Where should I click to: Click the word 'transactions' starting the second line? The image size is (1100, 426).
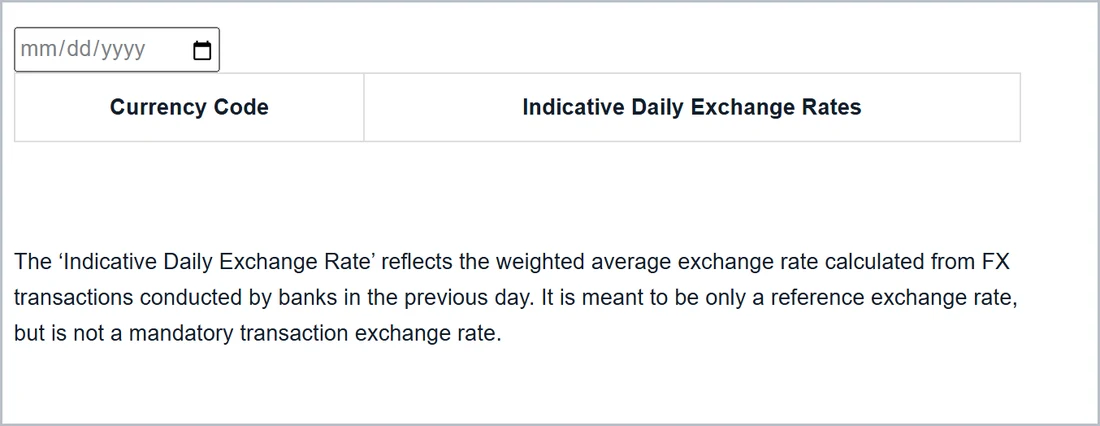tap(74, 298)
